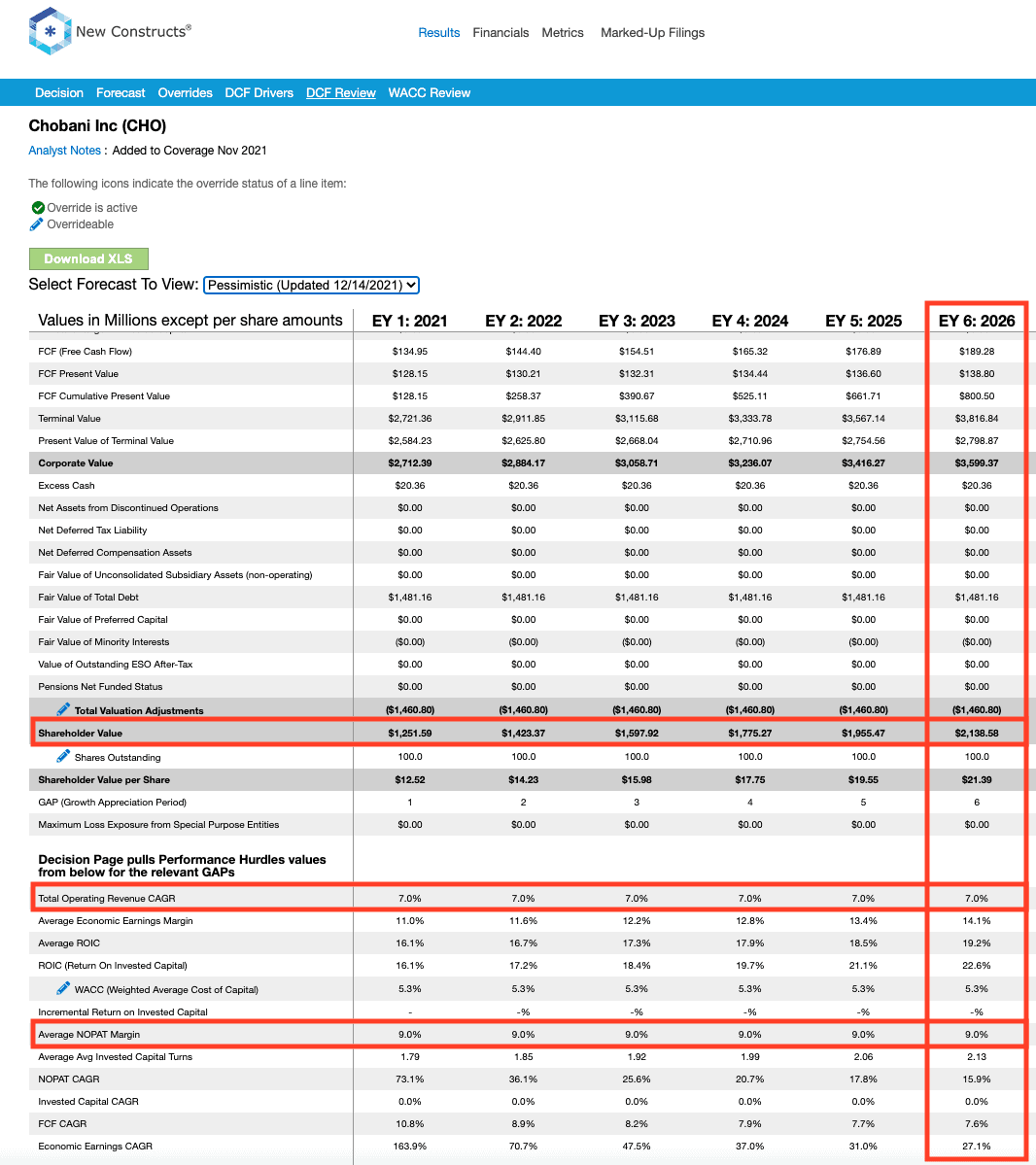Click the GAP (Growth Appreciation Period) label

coord(112,802)
